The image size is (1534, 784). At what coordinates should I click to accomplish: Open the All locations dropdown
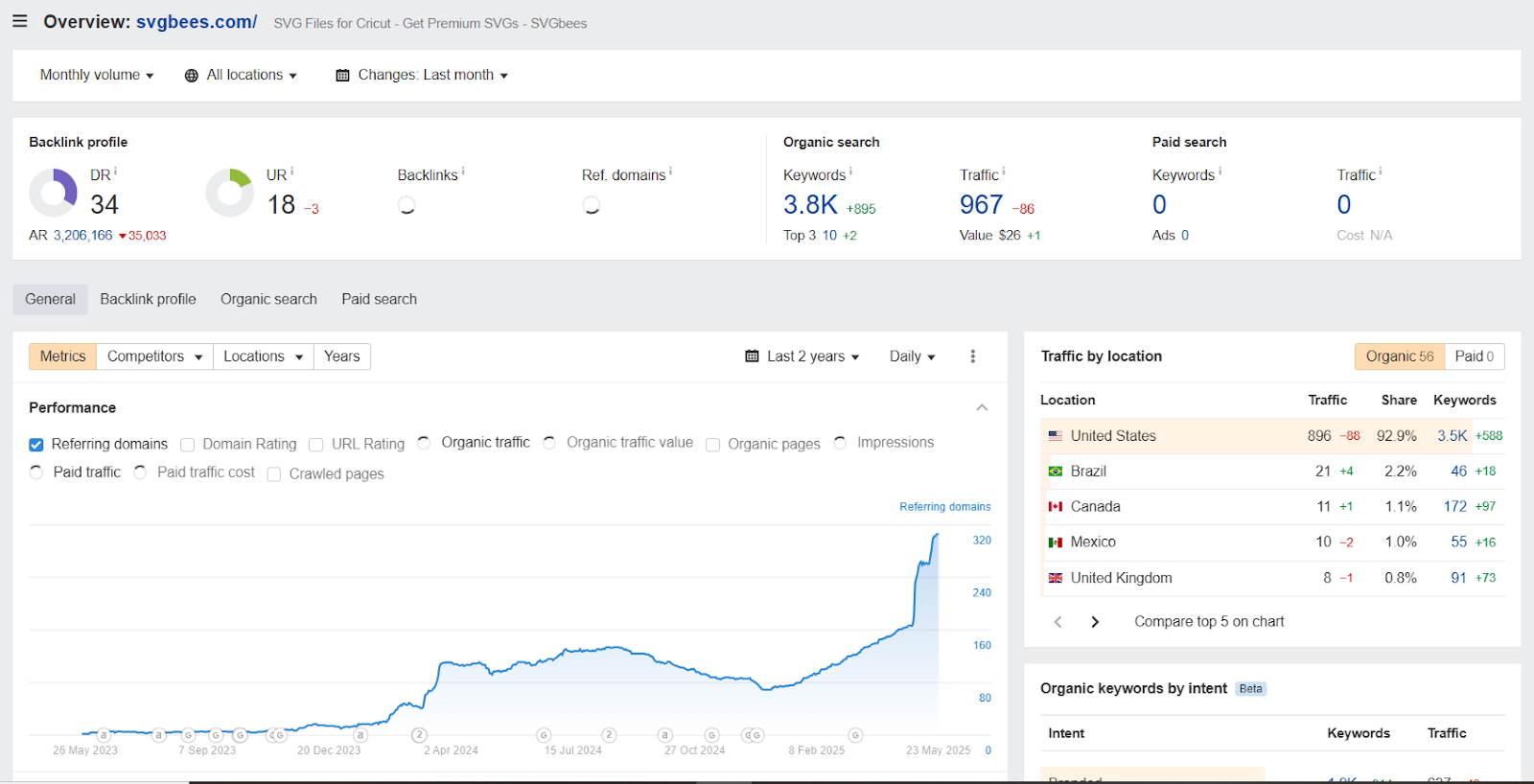point(241,75)
